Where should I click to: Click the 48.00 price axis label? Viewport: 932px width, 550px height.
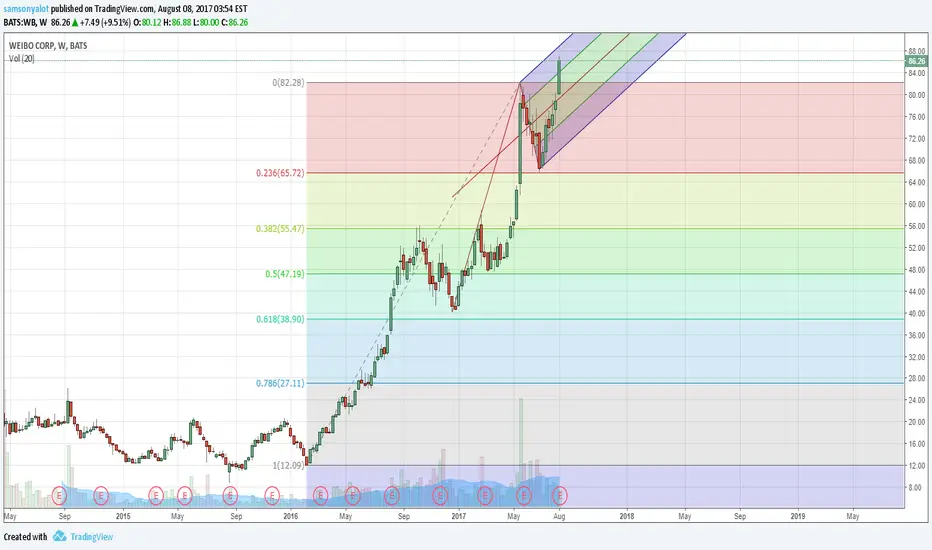coord(917,269)
